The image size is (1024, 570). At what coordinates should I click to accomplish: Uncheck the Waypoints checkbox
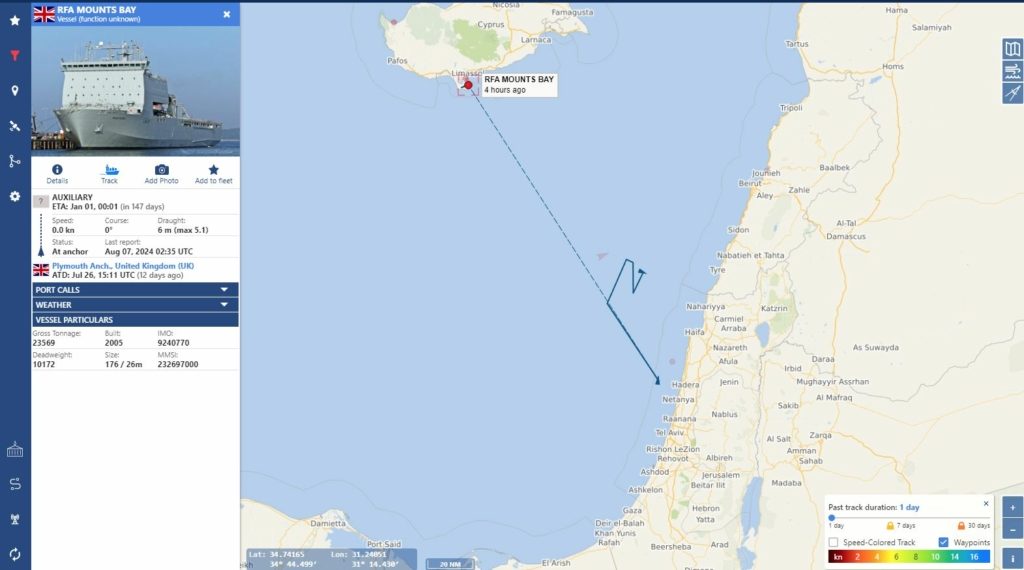943,542
